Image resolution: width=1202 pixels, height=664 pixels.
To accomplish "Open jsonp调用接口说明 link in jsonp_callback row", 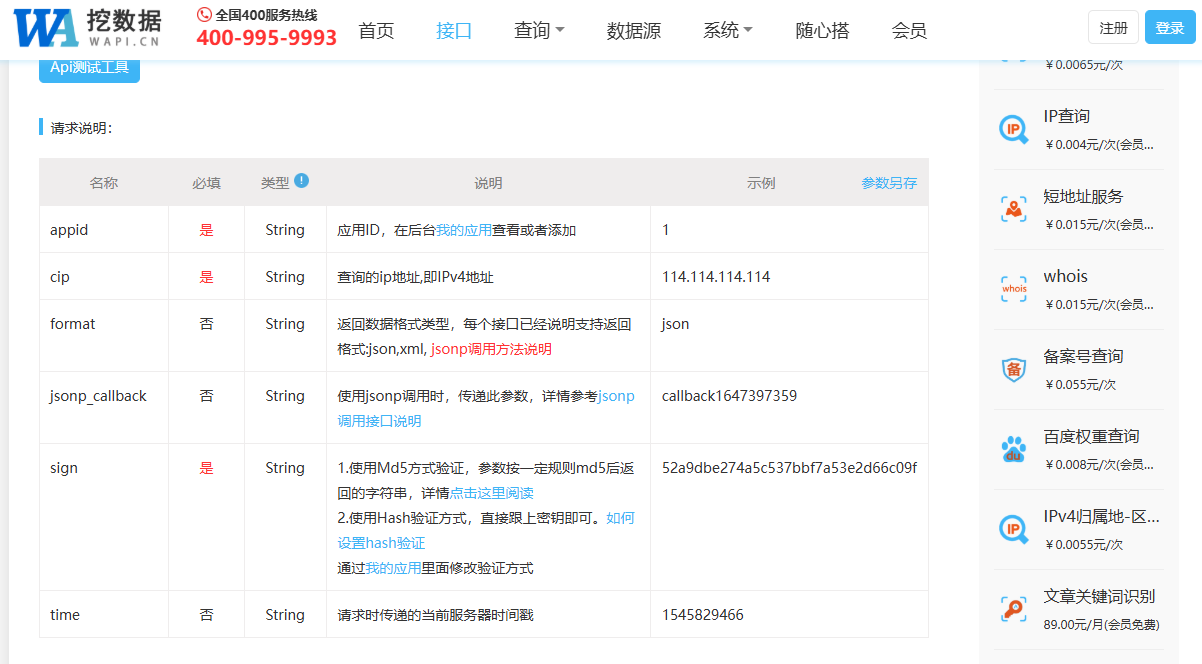I will [x=486, y=408].
